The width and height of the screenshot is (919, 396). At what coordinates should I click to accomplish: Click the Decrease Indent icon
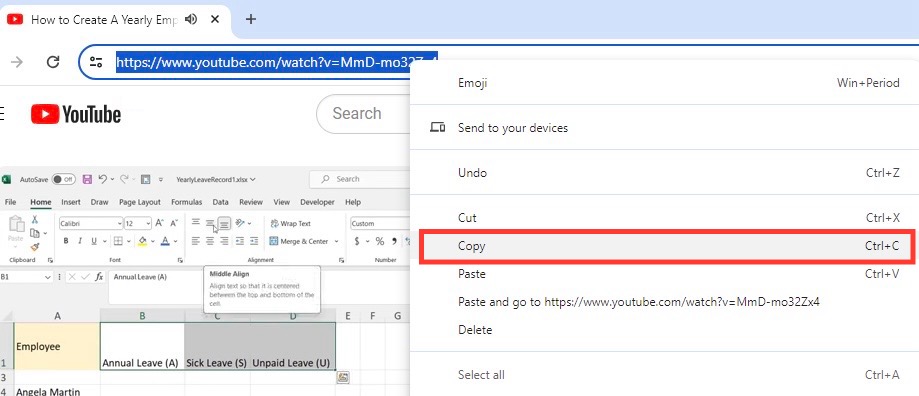point(240,241)
